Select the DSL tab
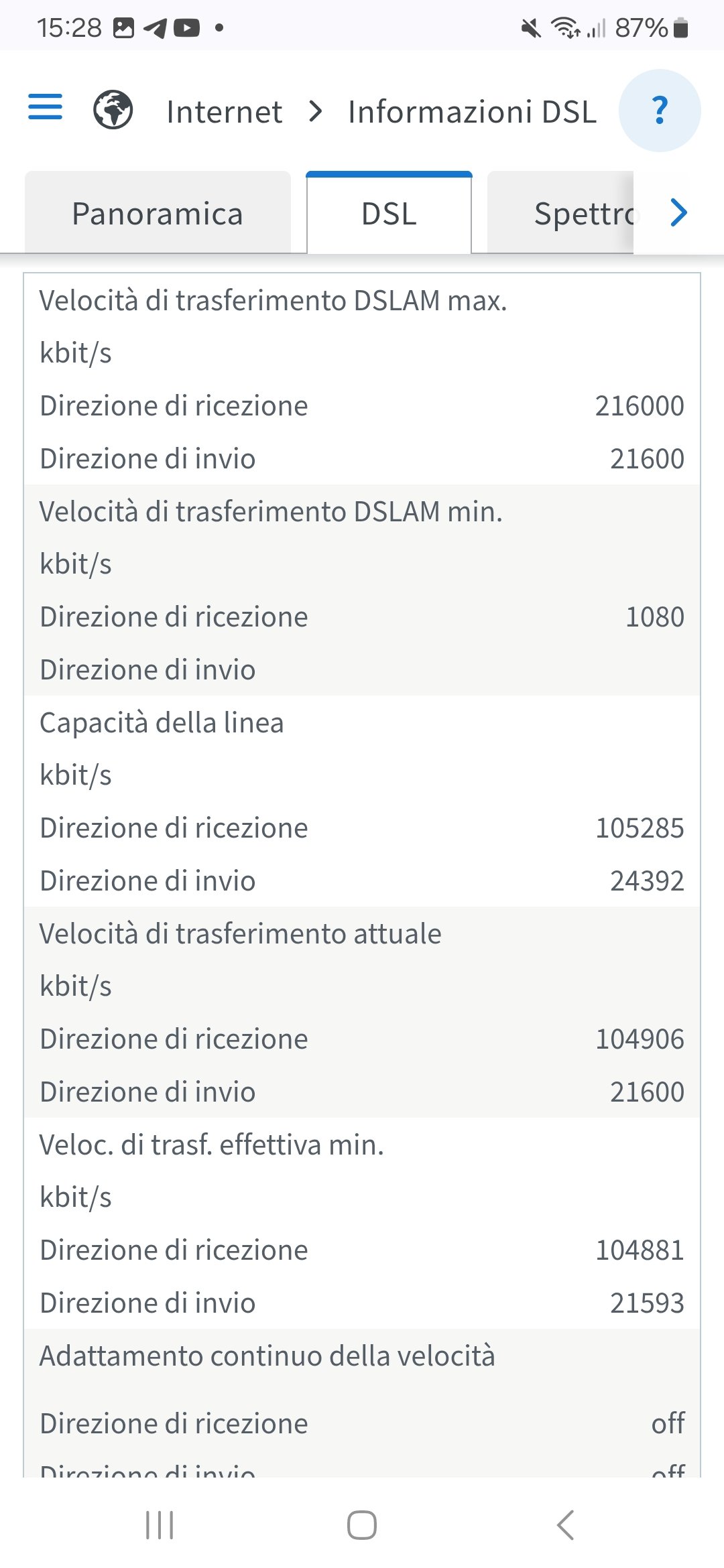This screenshot has height=1568, width=724. [389, 214]
